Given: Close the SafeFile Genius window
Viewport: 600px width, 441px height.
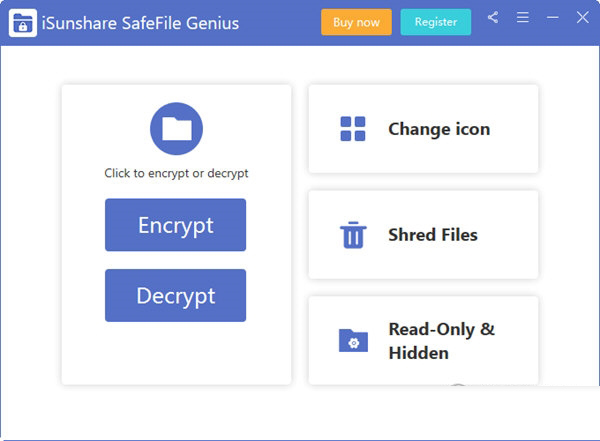Looking at the screenshot, I should click(x=582, y=18).
